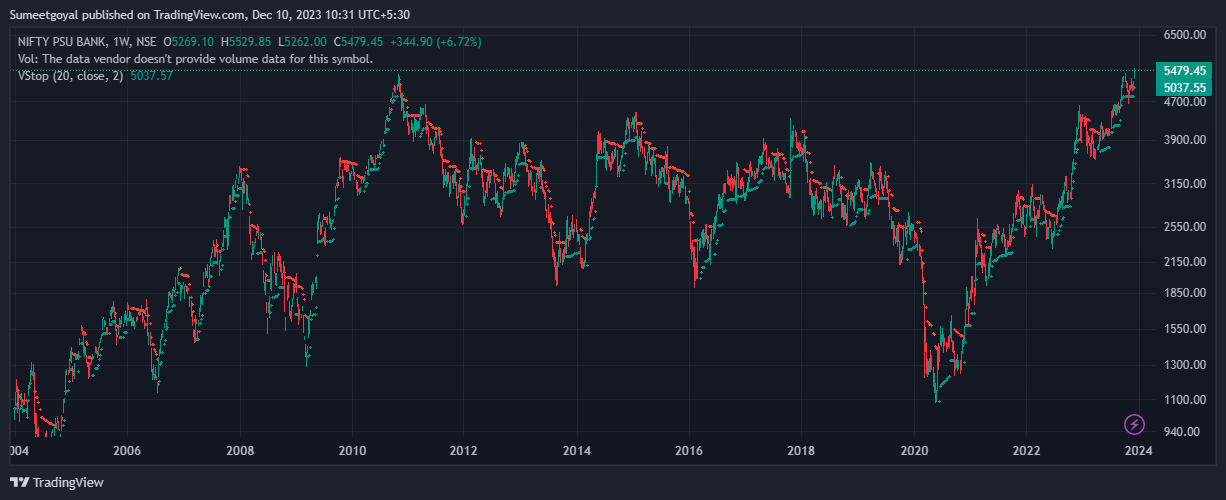Click the VStop (20, close, 2) indicator legend
Image resolution: width=1226 pixels, height=500 pixels.
(71, 76)
